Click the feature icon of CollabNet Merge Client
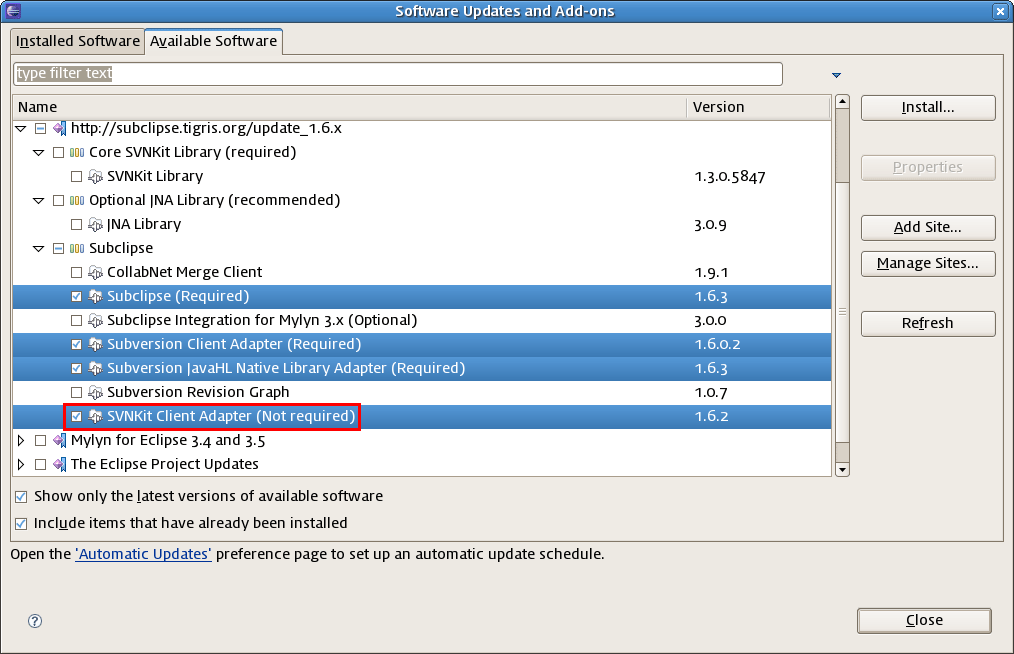The width and height of the screenshot is (1014, 654). pos(95,272)
